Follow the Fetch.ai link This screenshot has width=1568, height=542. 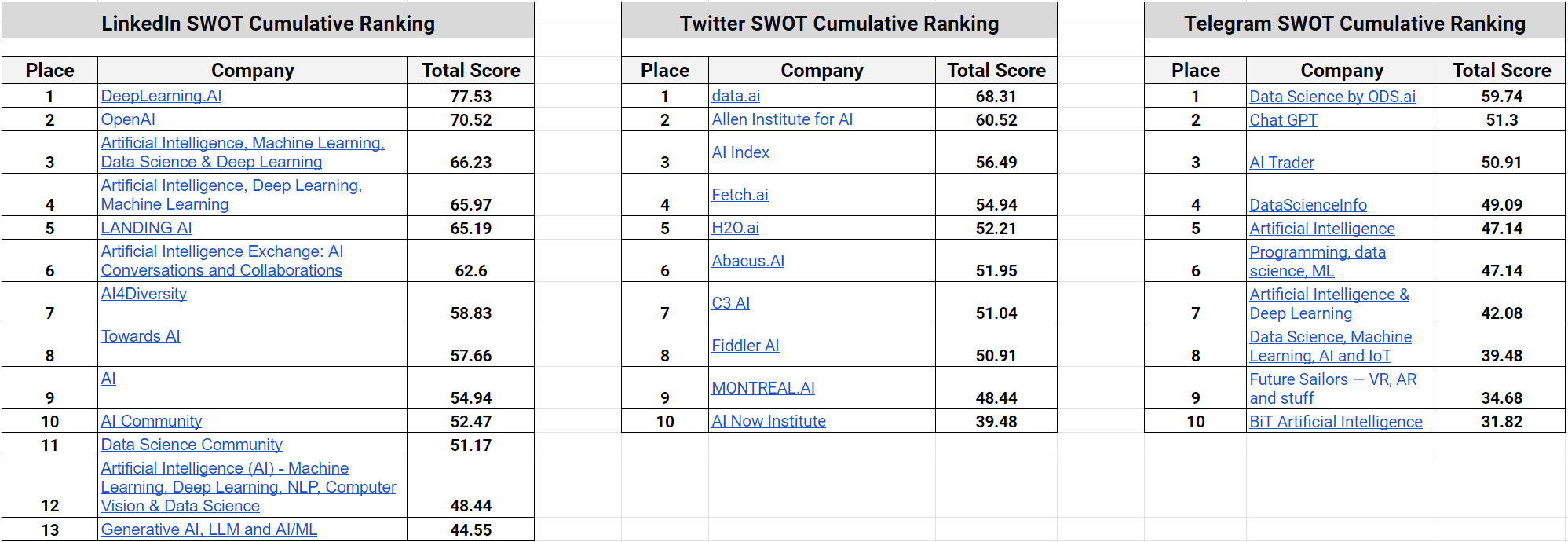point(740,195)
